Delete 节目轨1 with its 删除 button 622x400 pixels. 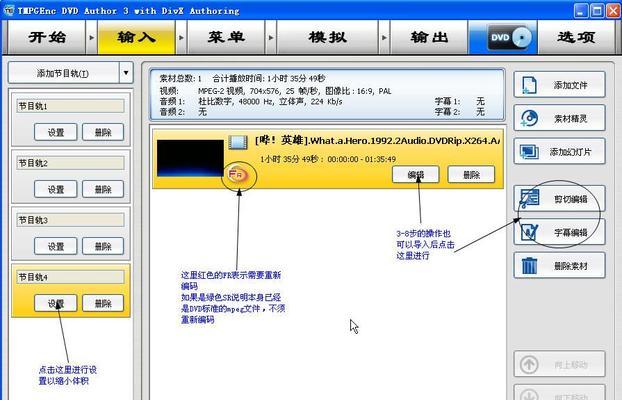(103, 132)
